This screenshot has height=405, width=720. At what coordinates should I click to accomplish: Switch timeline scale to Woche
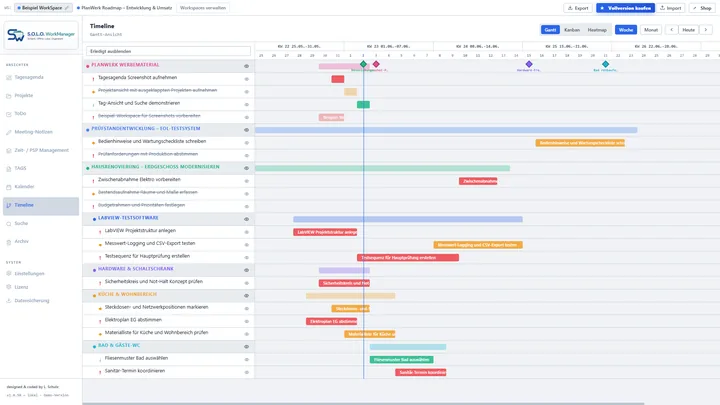626,30
